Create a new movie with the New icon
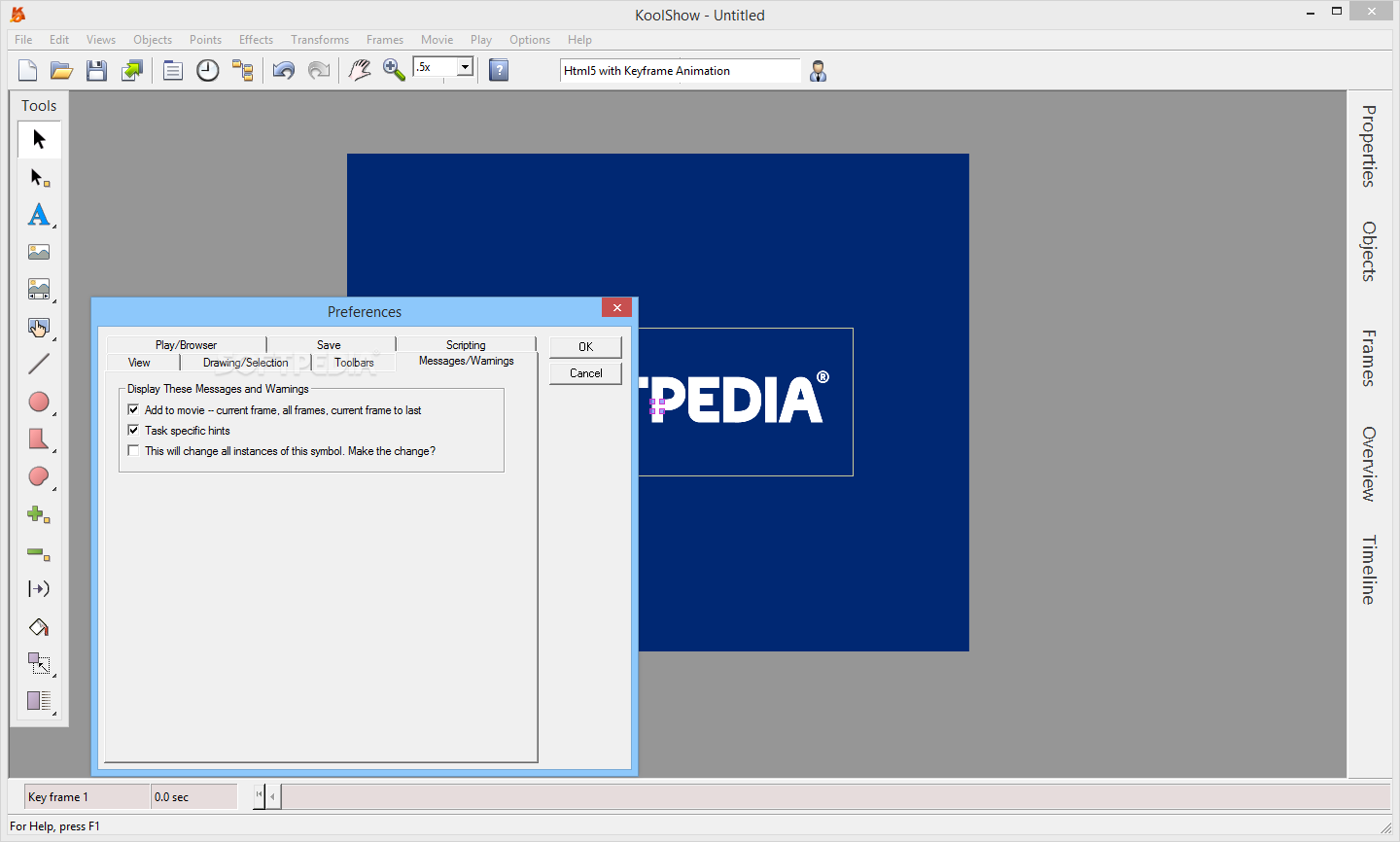1400x842 pixels. 28,70
